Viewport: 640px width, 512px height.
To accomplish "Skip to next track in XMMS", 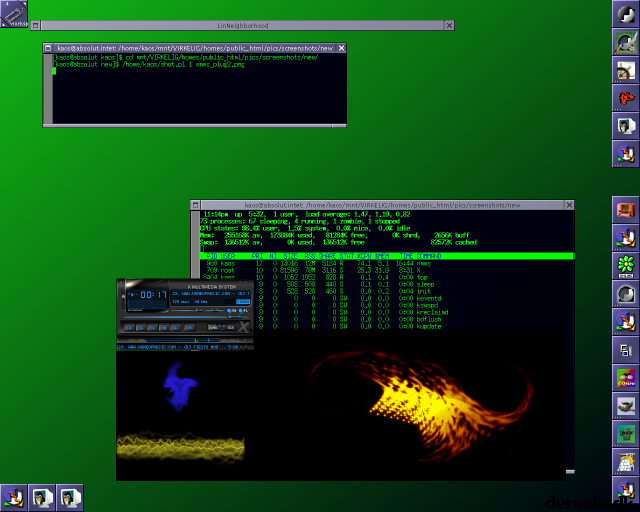I will [176, 328].
